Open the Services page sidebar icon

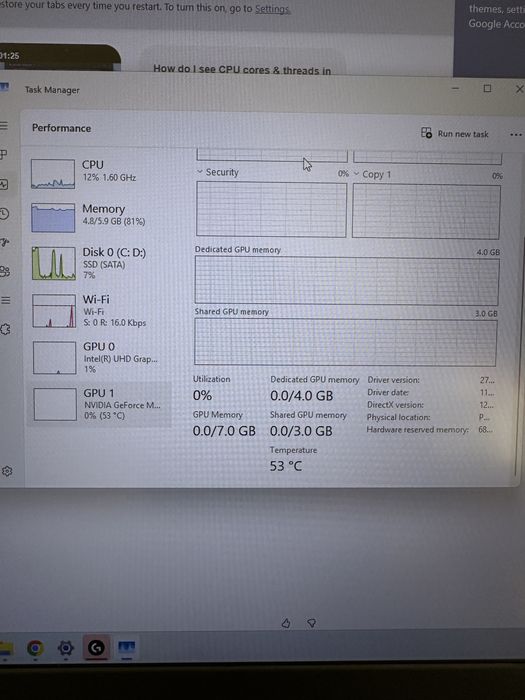click(x=6, y=329)
